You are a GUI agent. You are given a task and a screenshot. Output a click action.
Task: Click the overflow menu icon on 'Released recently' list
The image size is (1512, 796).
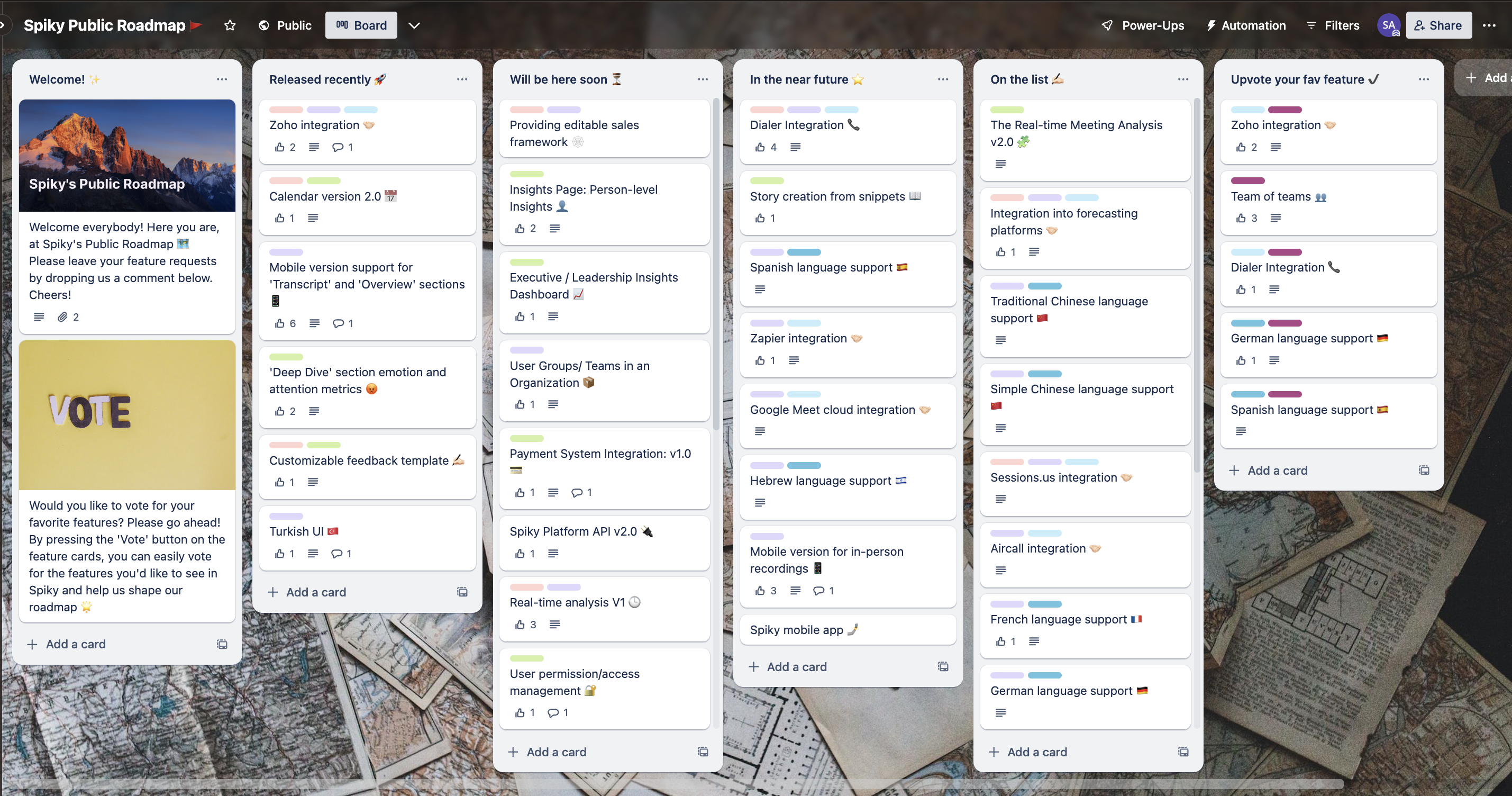pos(462,79)
